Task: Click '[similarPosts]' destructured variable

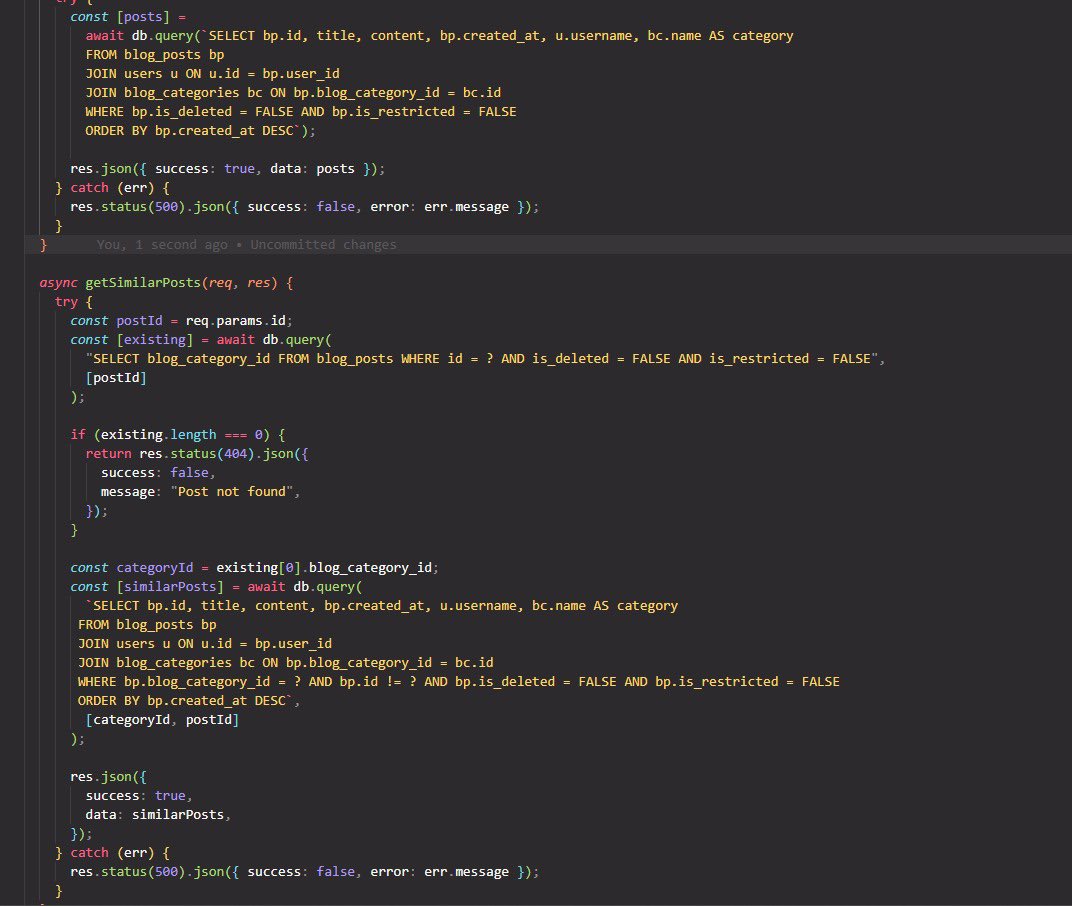Action: click(x=170, y=587)
